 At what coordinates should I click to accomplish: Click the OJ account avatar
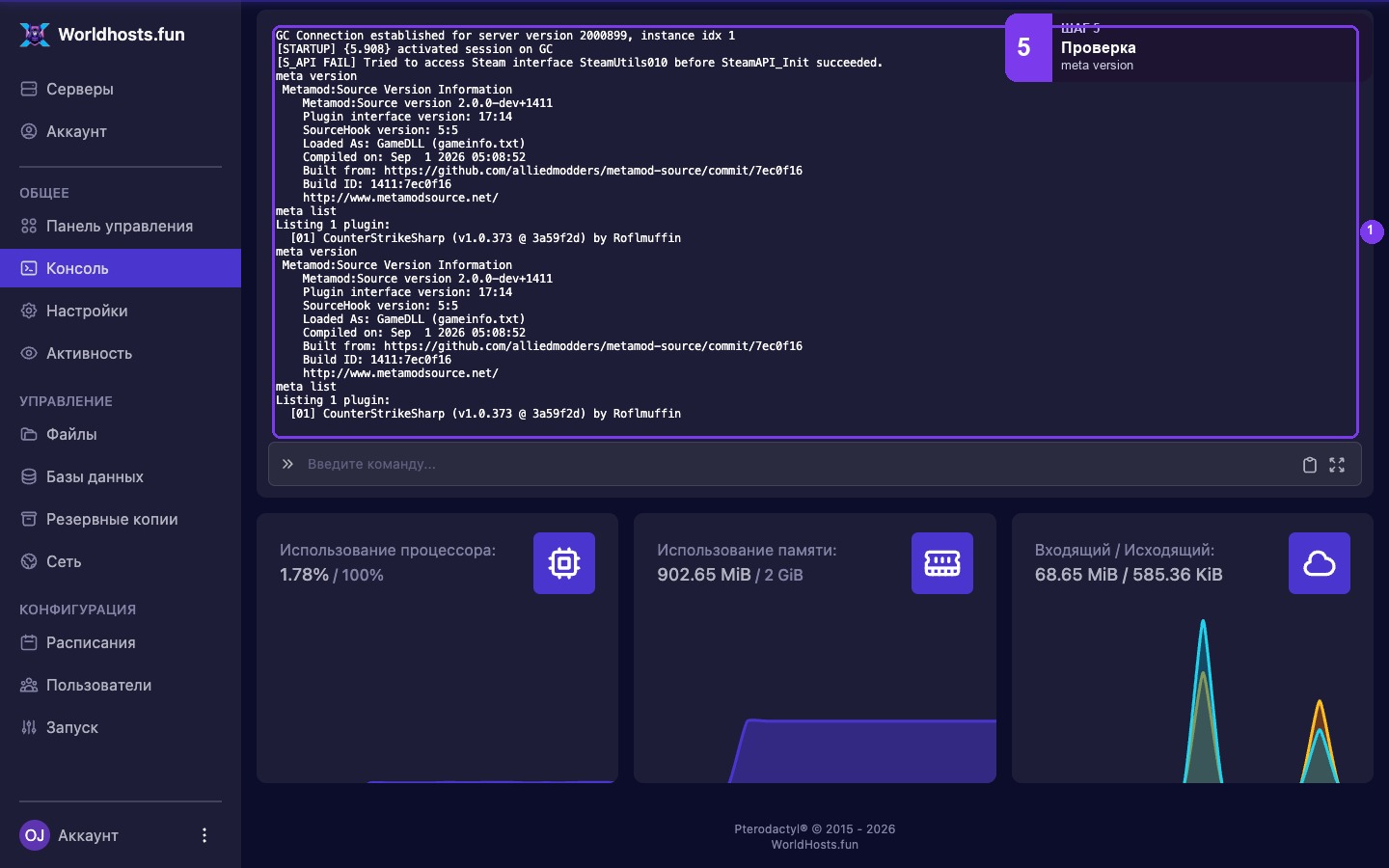tap(35, 835)
